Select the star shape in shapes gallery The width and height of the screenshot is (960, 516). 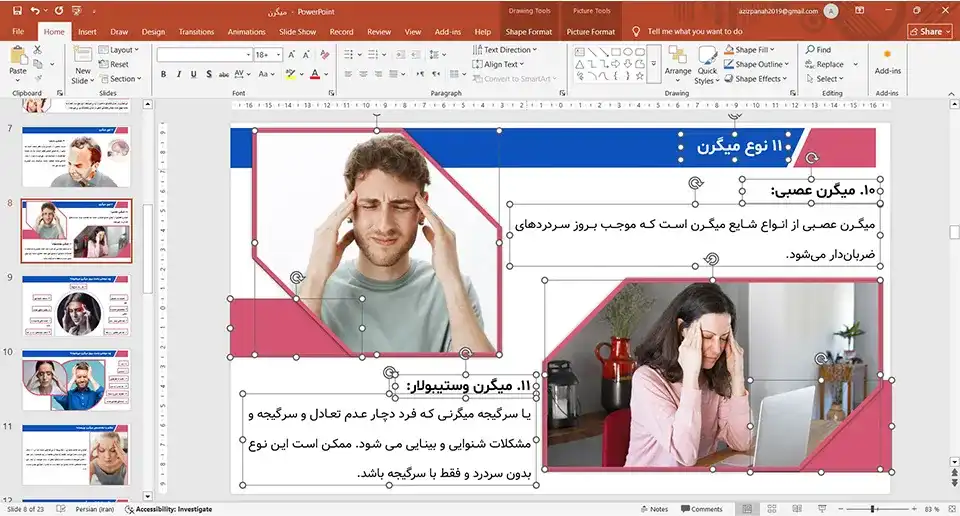[x=640, y=76]
